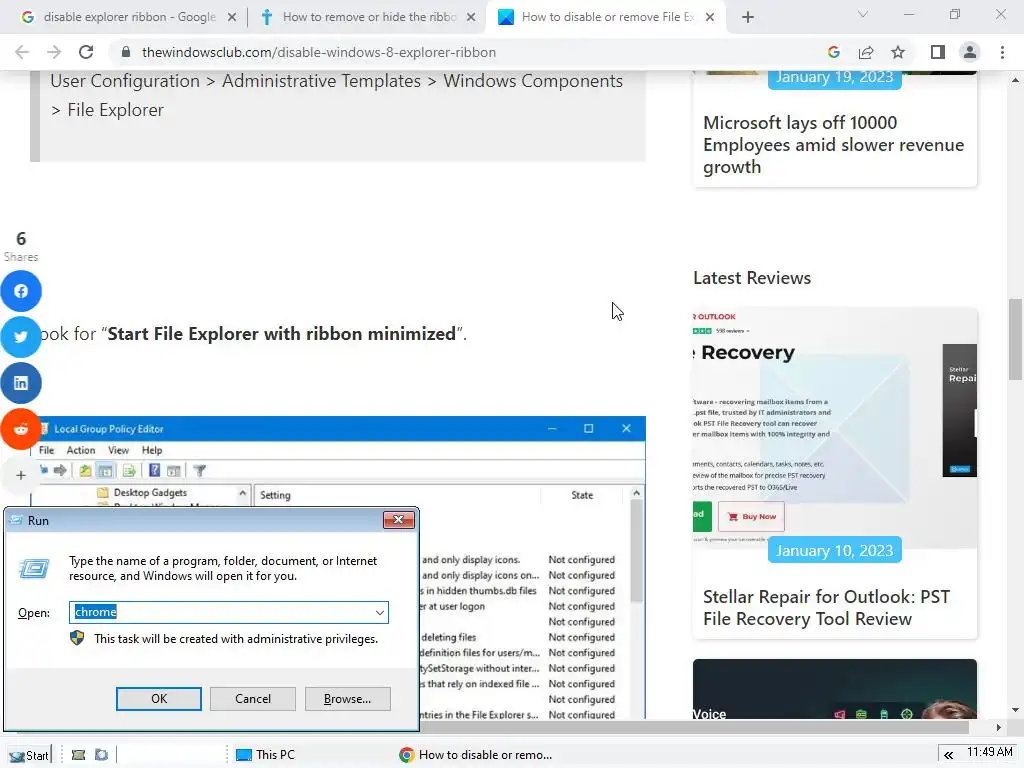Select the 'How to disable or remove File Explorer' tab
Viewport: 1024px width, 768px height.
(604, 17)
